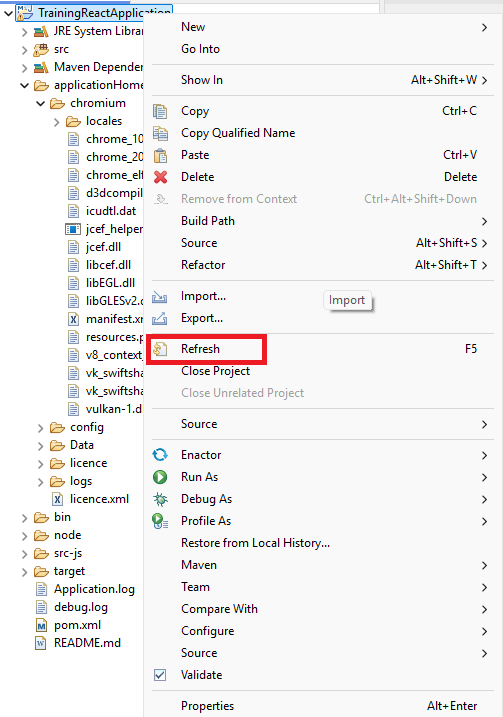Image resolution: width=503 pixels, height=717 pixels.
Task: Select the README.md file
Action: tap(87, 643)
